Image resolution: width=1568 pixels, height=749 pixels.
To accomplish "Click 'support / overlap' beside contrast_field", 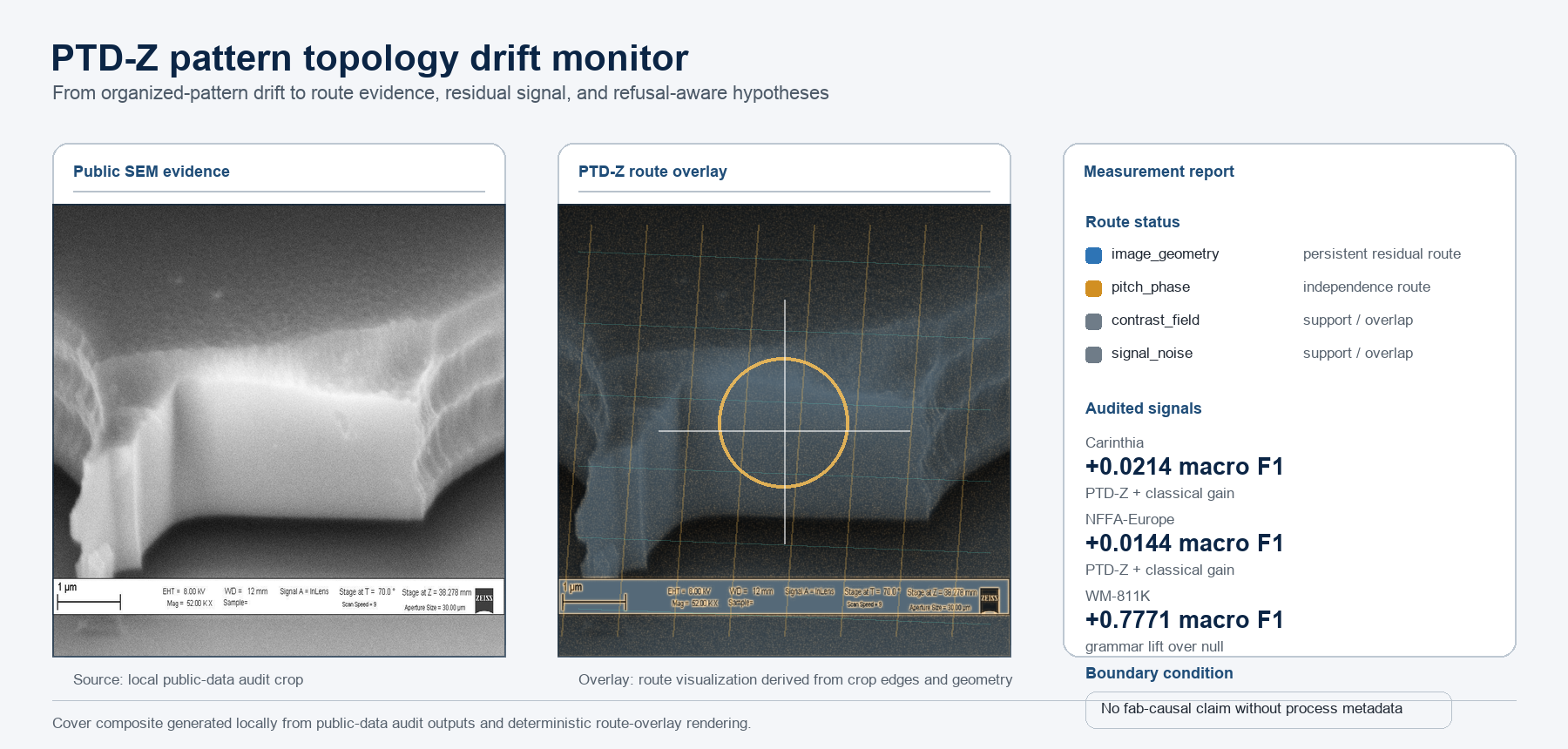I will tap(1357, 321).
